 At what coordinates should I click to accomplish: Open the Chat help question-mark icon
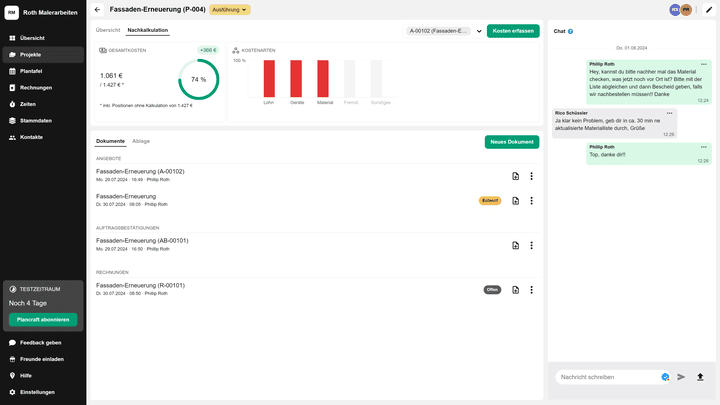pyautogui.click(x=571, y=32)
